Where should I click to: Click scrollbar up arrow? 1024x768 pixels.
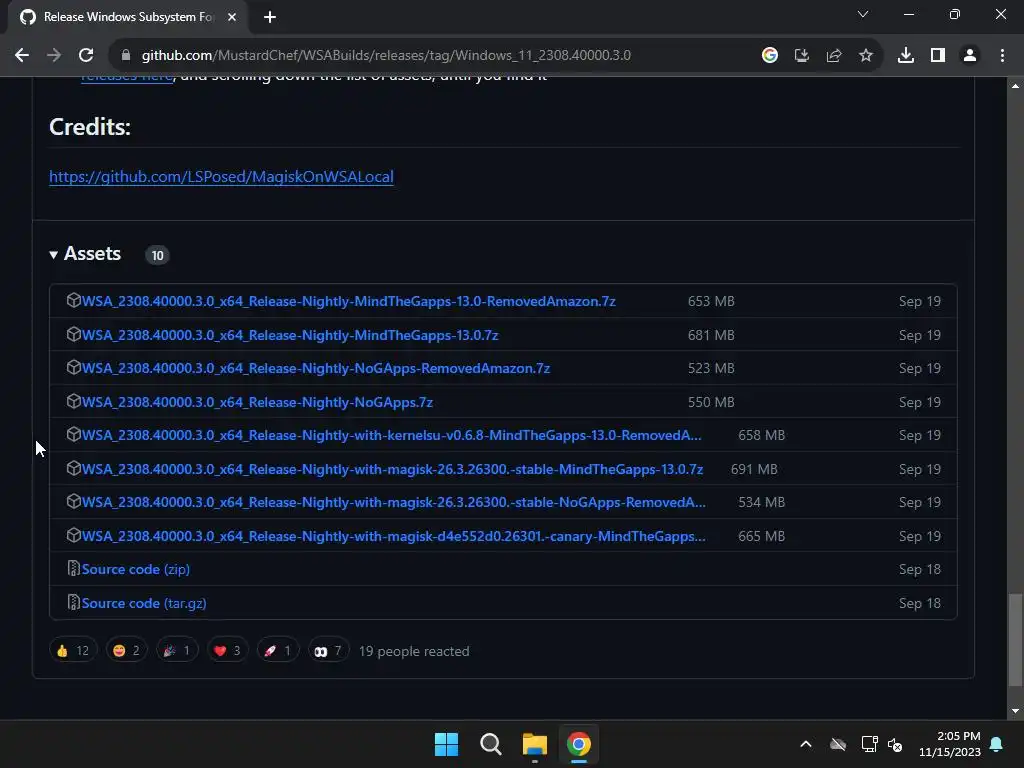click(x=1015, y=86)
